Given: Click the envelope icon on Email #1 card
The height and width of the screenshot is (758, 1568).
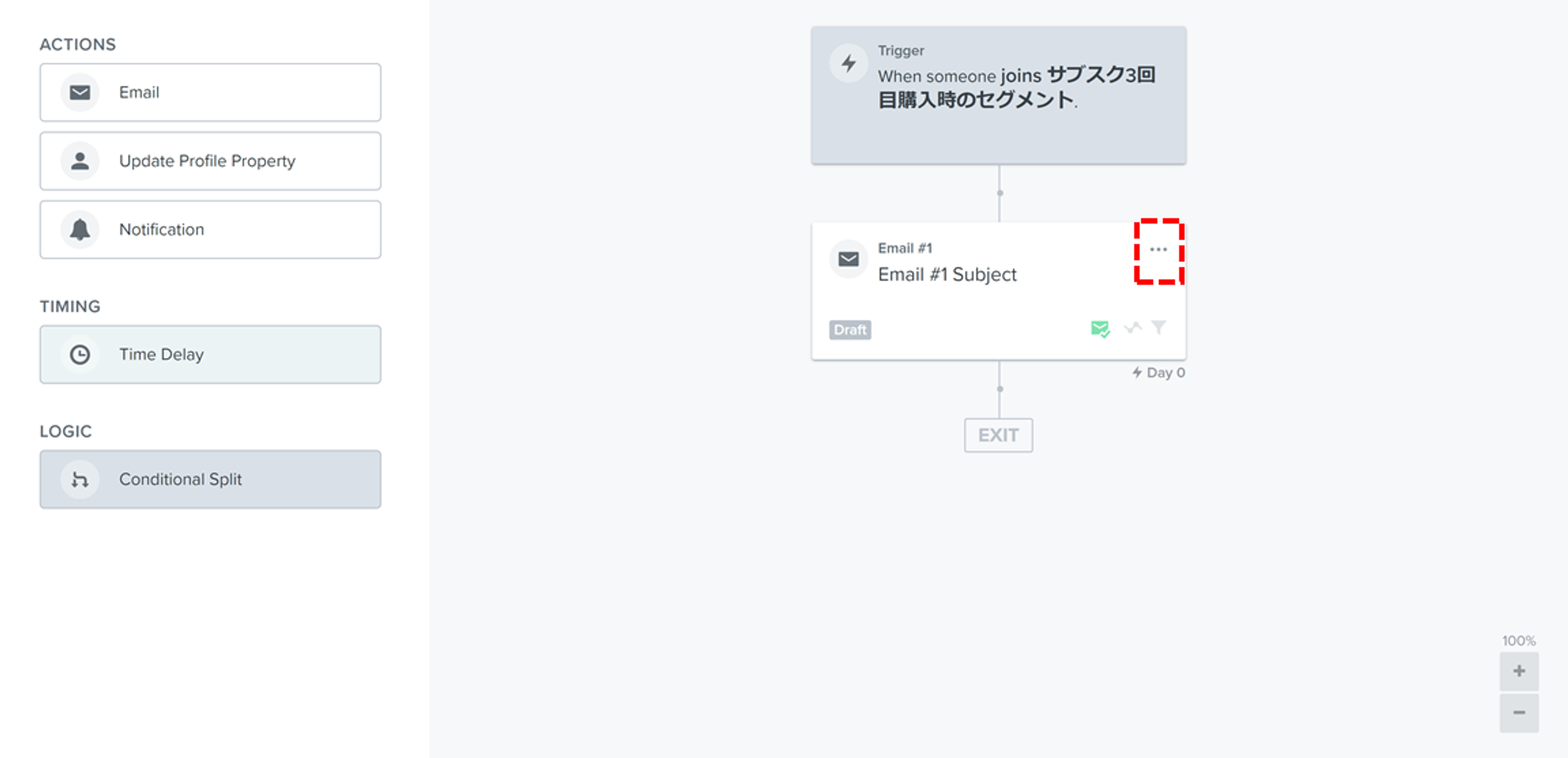Looking at the screenshot, I should click(848, 259).
